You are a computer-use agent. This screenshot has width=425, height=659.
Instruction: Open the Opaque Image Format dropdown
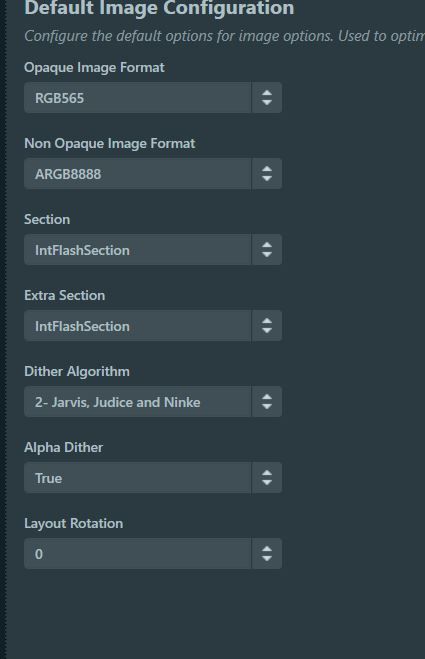(x=153, y=98)
